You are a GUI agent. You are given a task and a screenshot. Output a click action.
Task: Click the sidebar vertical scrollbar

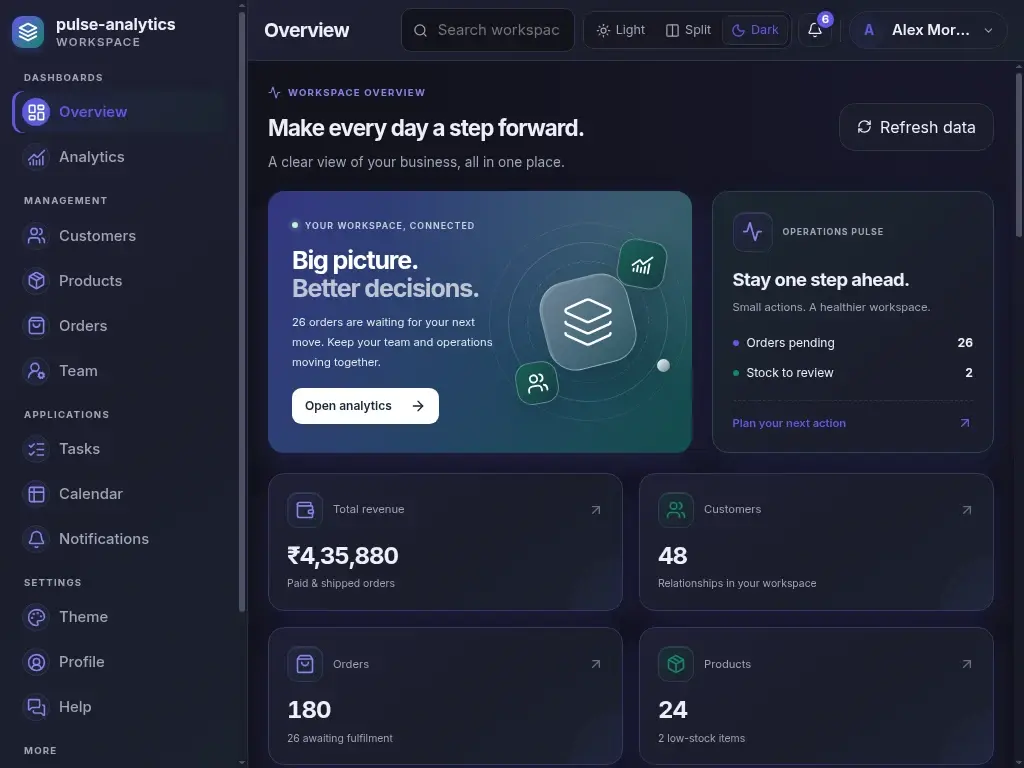click(242, 312)
